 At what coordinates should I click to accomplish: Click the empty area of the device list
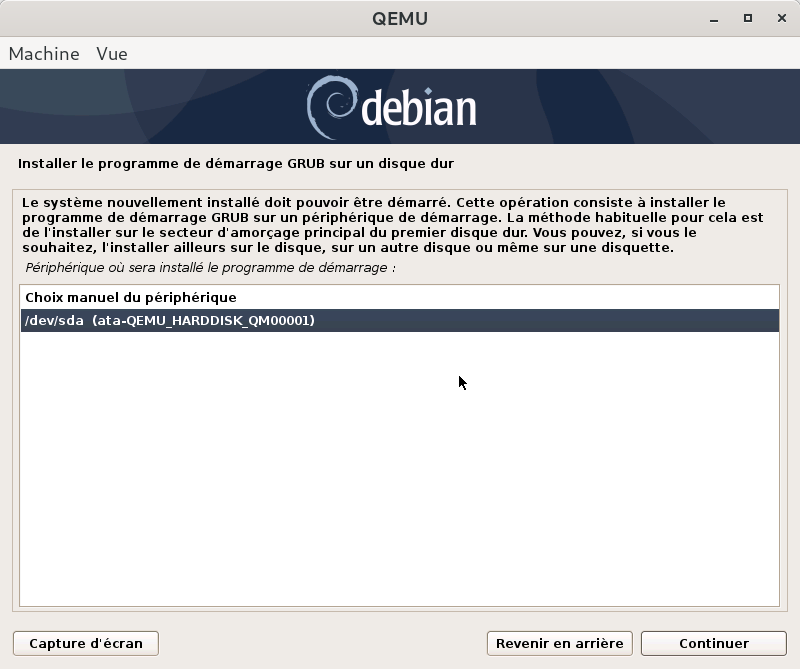(x=399, y=470)
